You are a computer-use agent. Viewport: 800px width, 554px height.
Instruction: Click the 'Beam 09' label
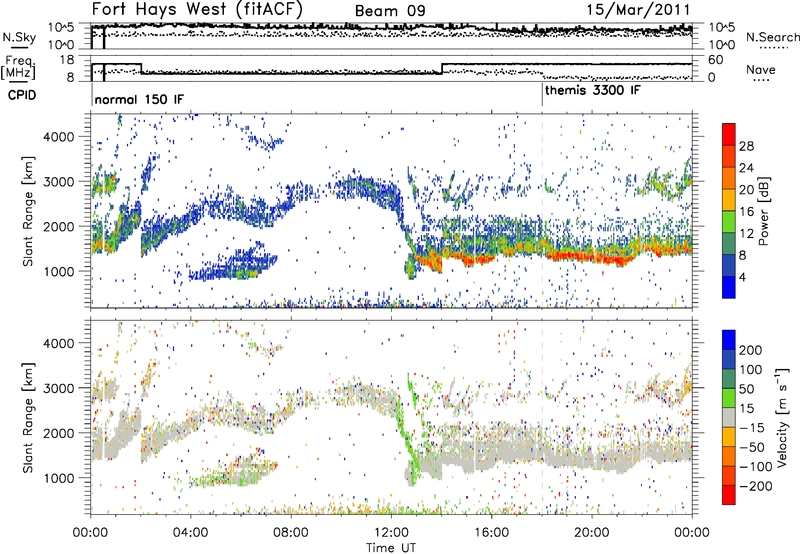pyautogui.click(x=390, y=11)
